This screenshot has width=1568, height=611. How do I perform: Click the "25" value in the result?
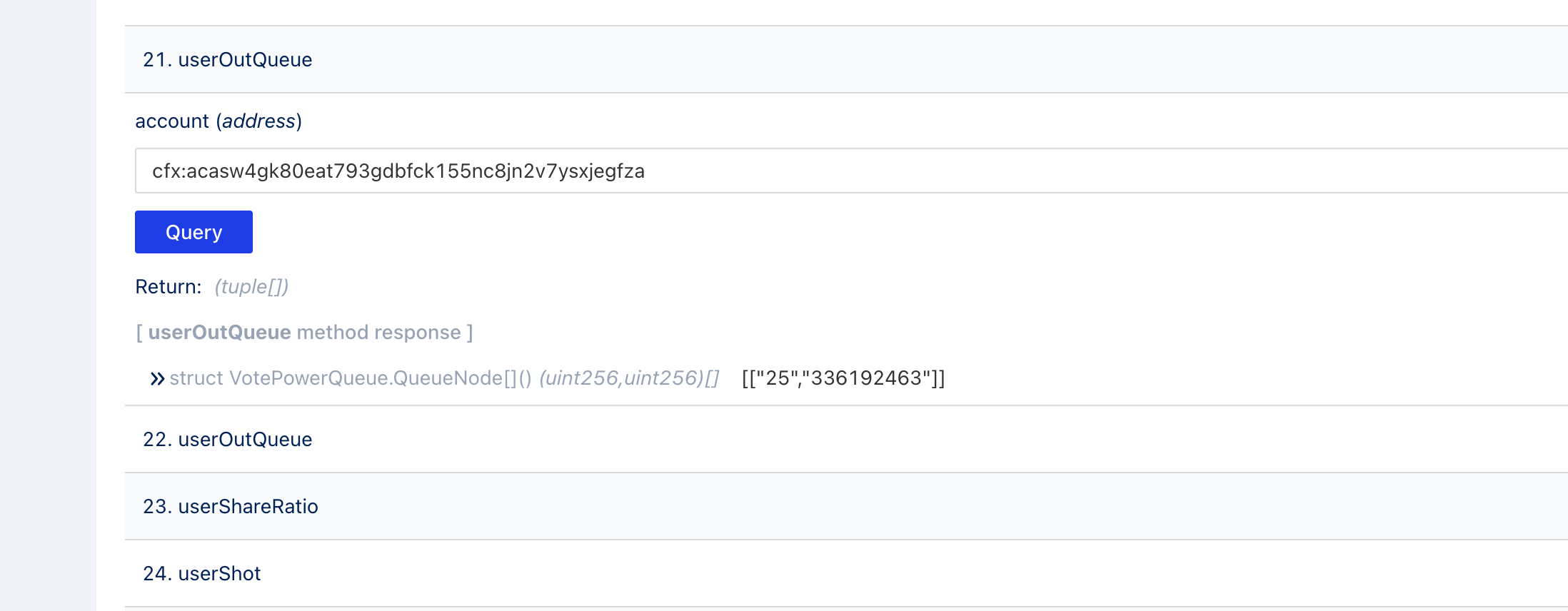(778, 378)
